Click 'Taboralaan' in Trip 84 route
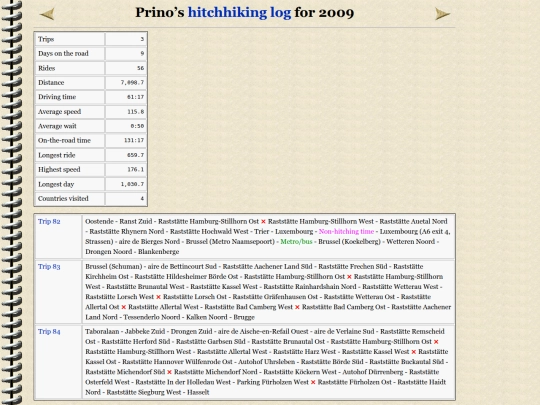This screenshot has width=540, height=405. pyautogui.click(x=102, y=332)
